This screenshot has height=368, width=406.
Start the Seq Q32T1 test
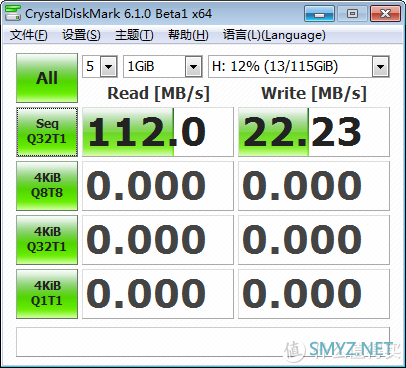pyautogui.click(x=47, y=132)
